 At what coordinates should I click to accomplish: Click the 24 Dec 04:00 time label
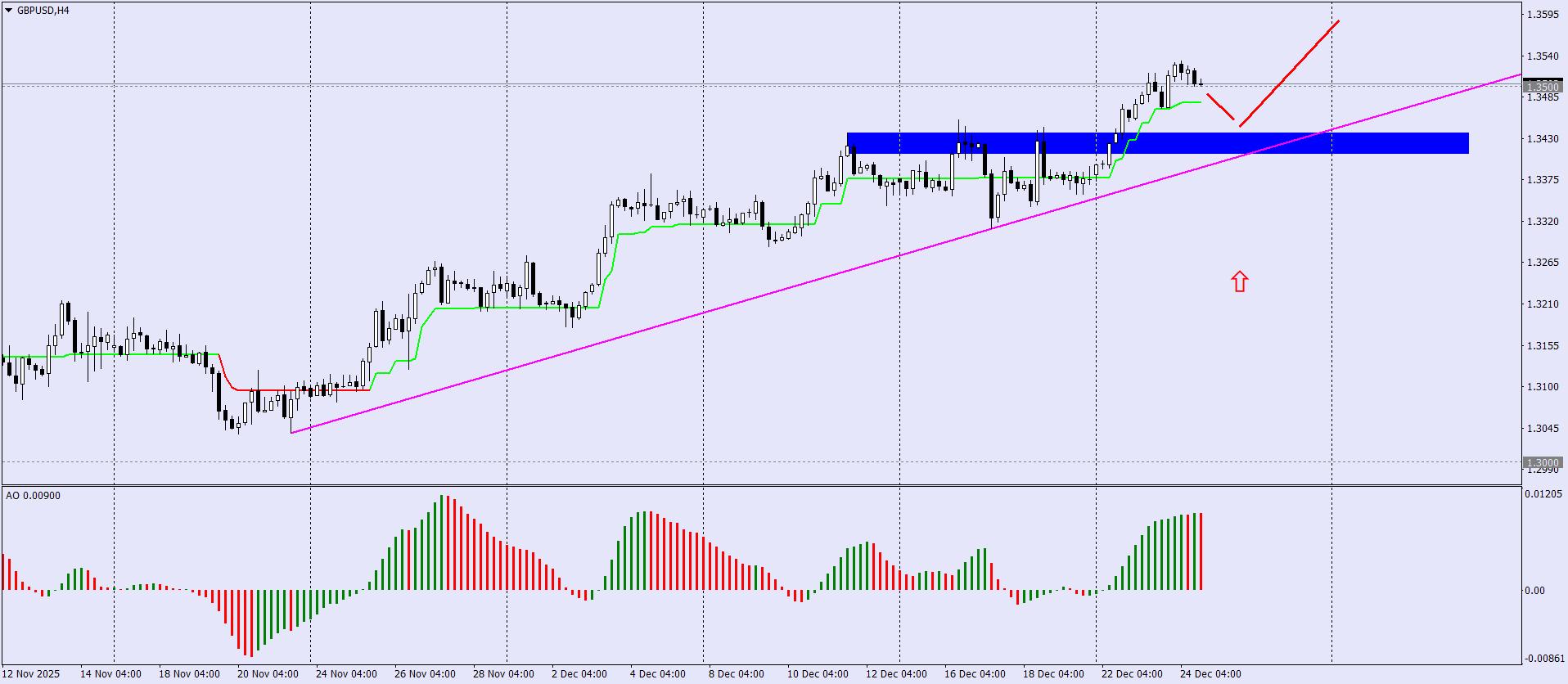click(x=1210, y=674)
